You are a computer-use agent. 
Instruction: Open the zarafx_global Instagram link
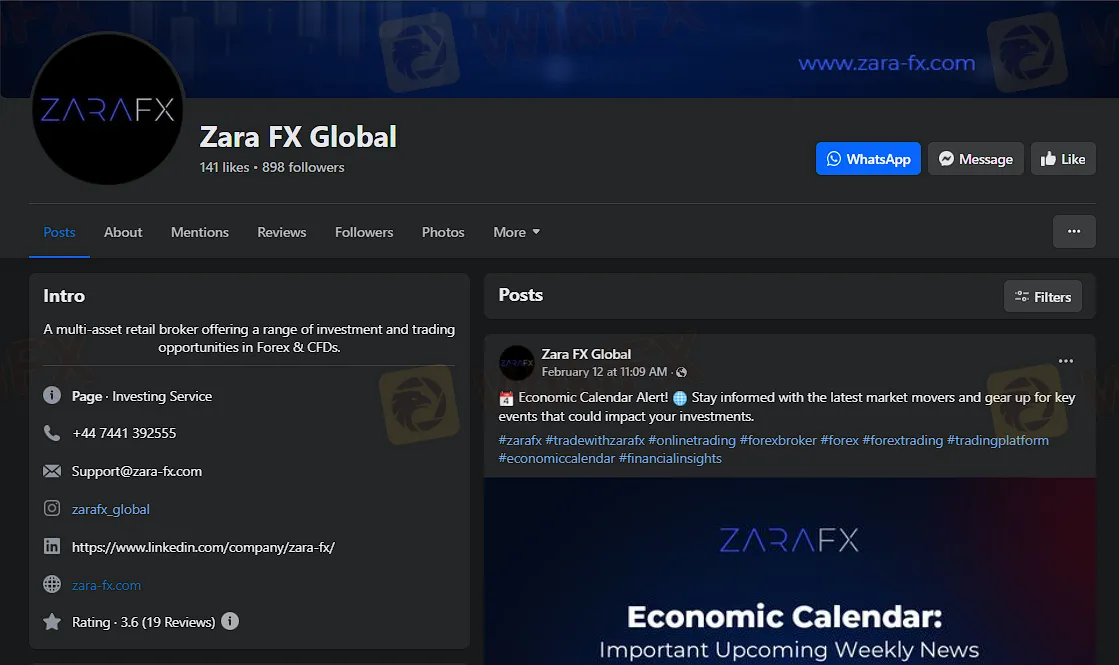[x=111, y=509]
